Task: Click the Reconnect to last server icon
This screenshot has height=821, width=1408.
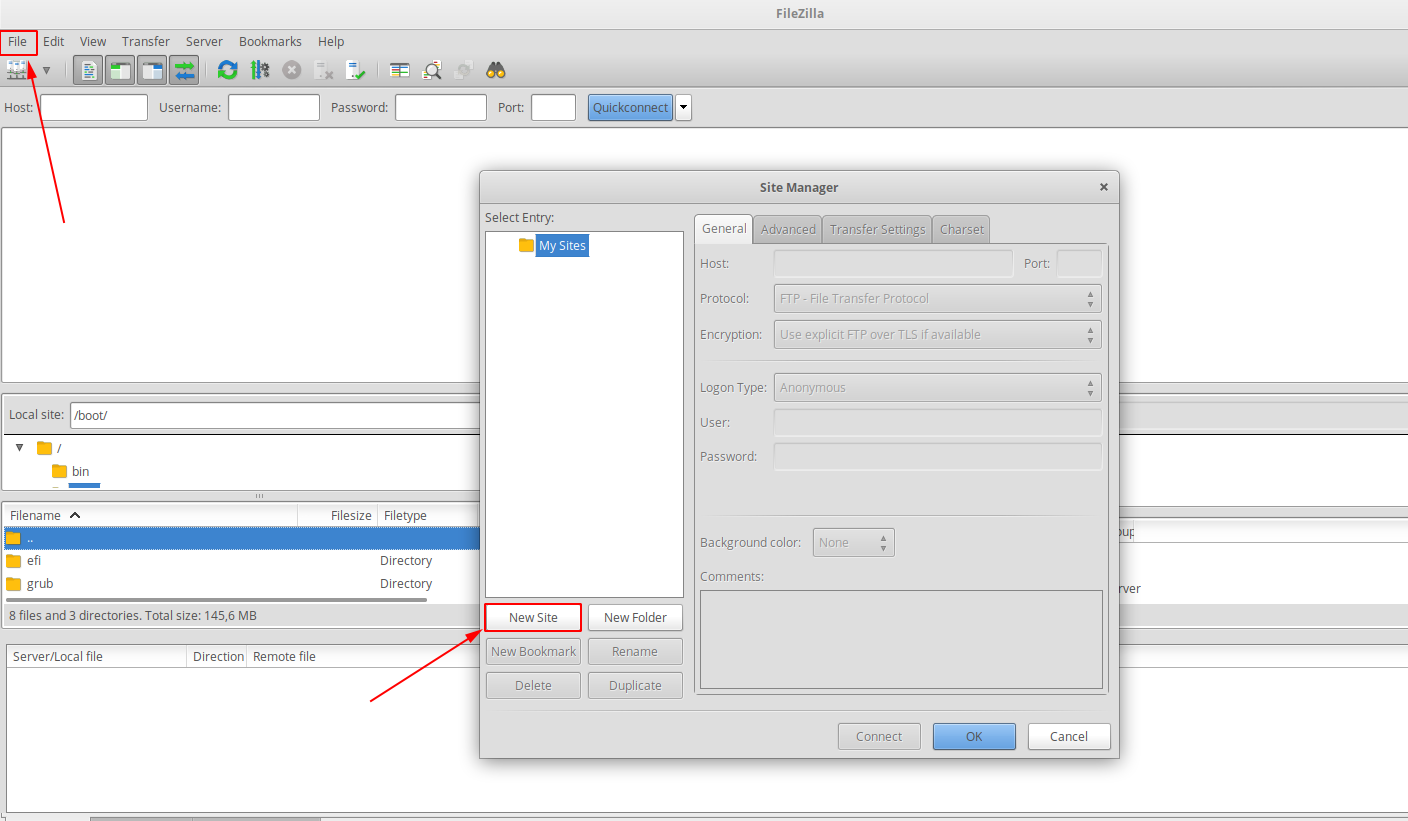Action: tap(355, 70)
